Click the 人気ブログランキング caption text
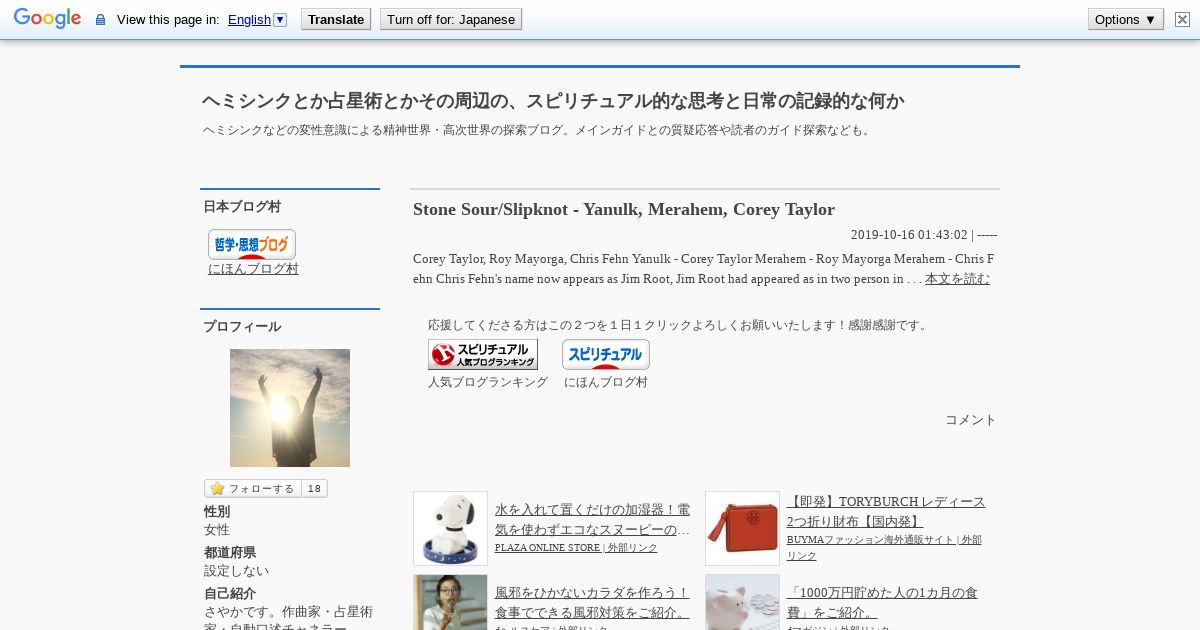Image resolution: width=1200 pixels, height=630 pixels. point(488,382)
